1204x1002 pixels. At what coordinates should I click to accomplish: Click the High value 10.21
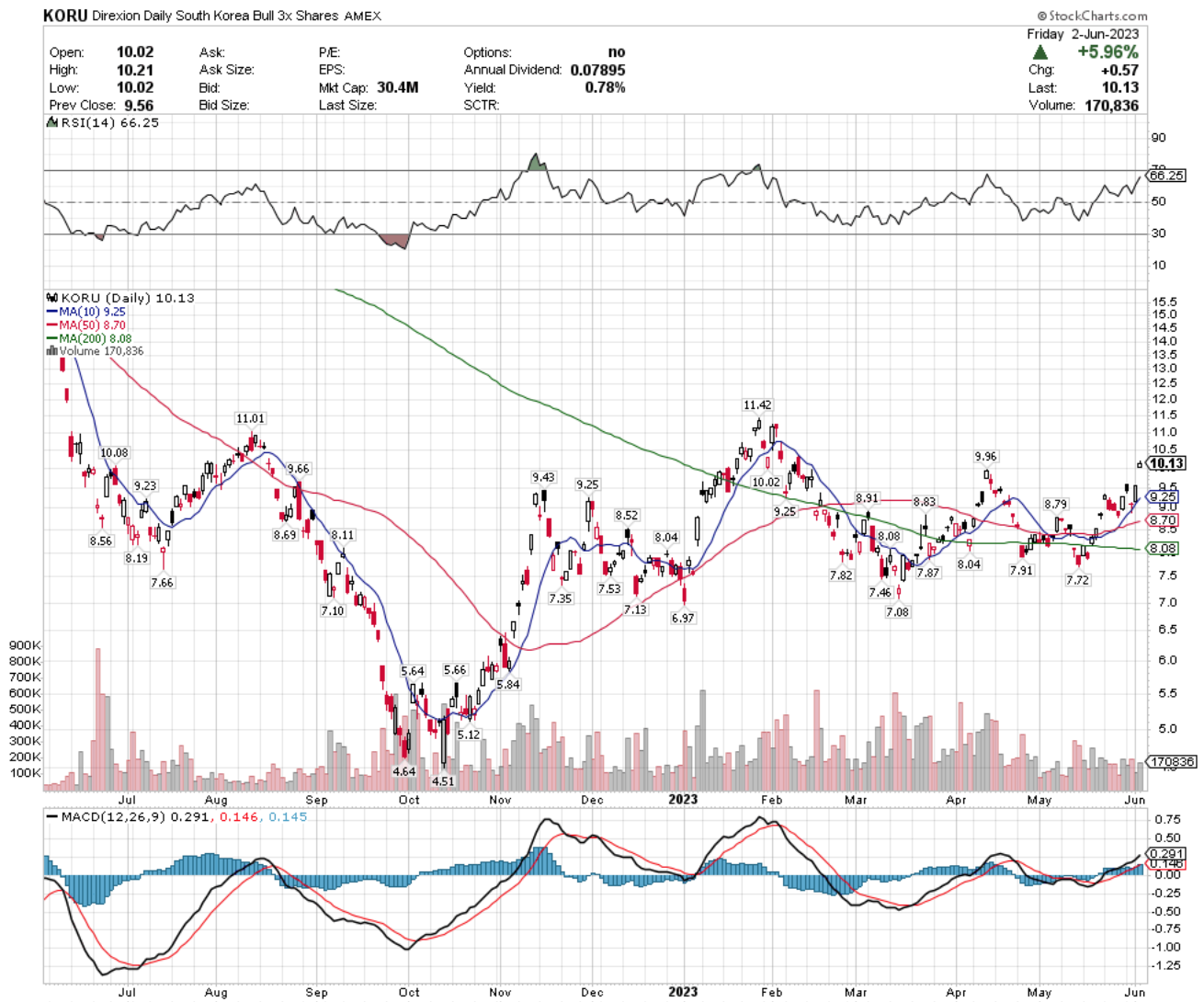(135, 70)
